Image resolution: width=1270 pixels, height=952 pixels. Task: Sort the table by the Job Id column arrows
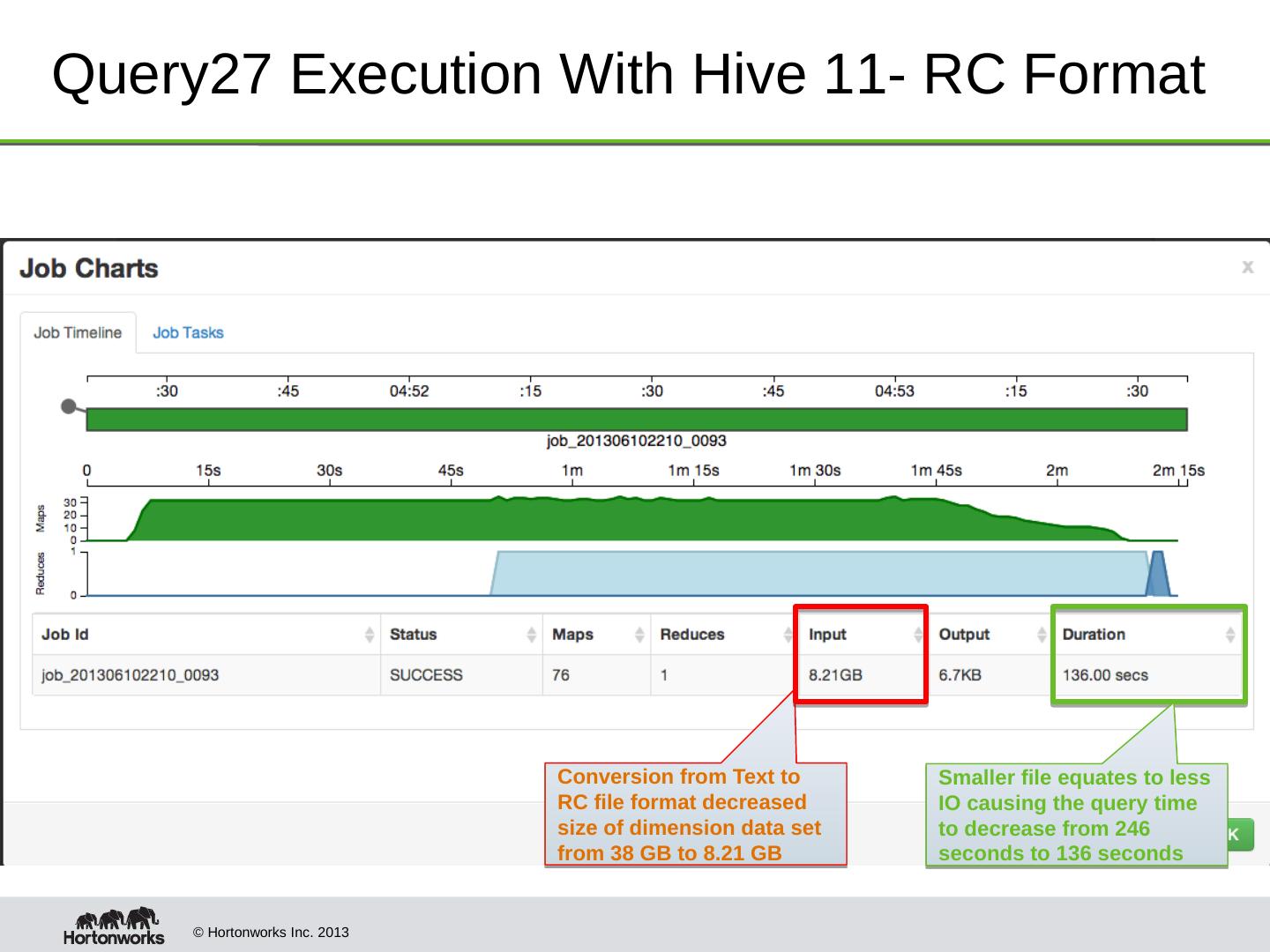(x=369, y=635)
